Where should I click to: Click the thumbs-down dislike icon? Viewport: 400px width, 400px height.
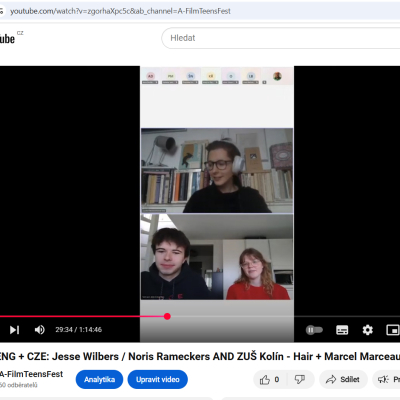point(300,379)
